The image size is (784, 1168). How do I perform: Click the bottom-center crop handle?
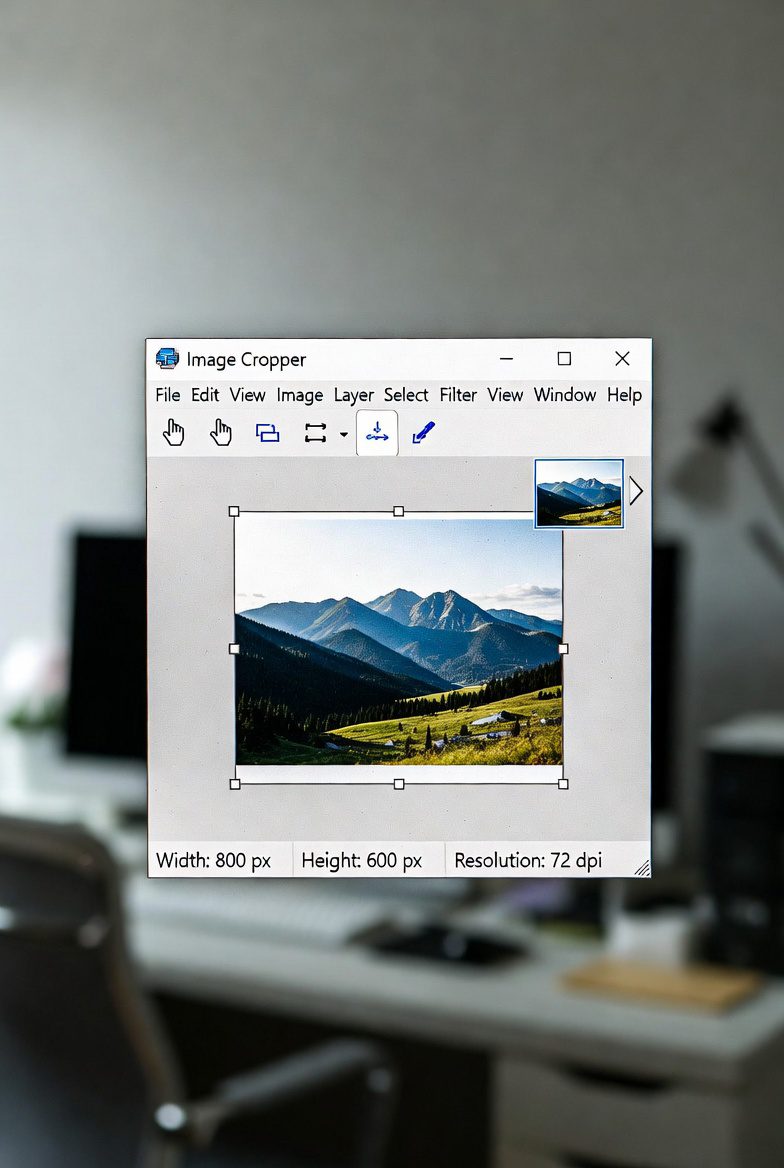(399, 784)
